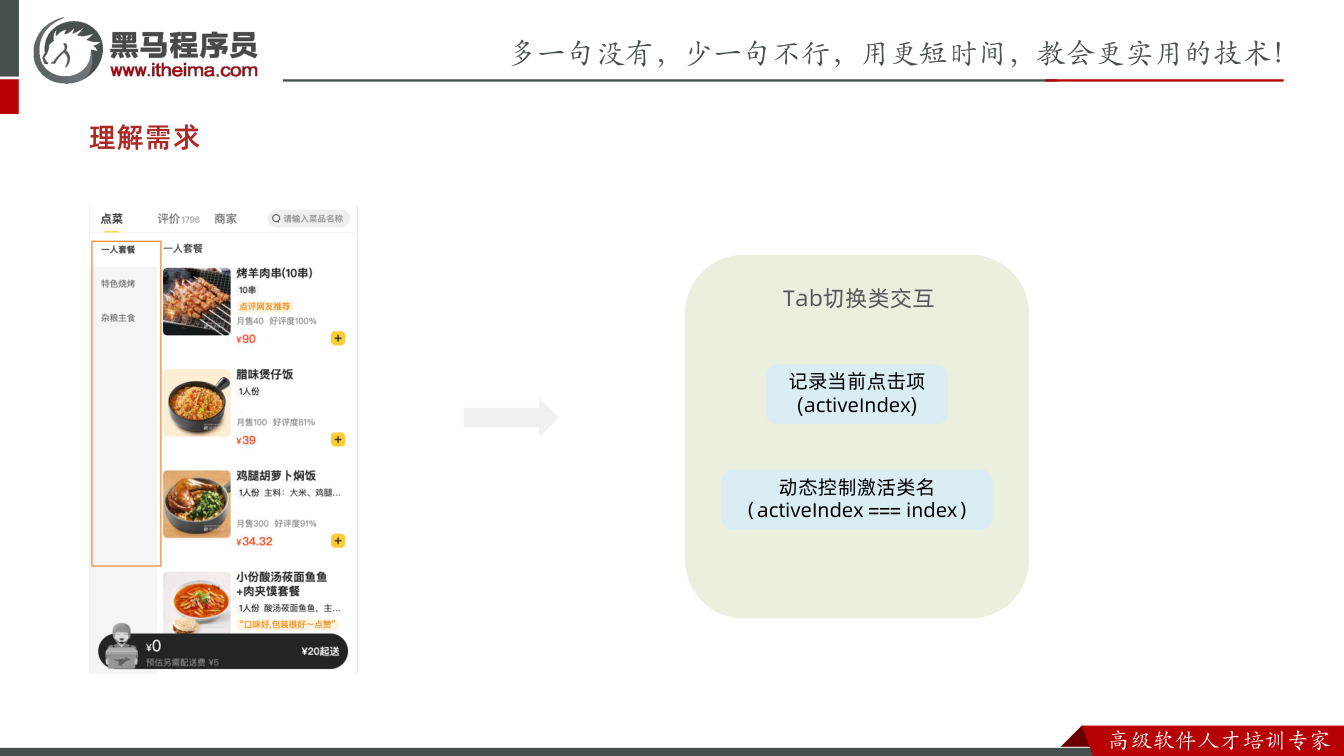Click the ¥0 cart total
This screenshot has width=1344, height=756.
pos(153,647)
